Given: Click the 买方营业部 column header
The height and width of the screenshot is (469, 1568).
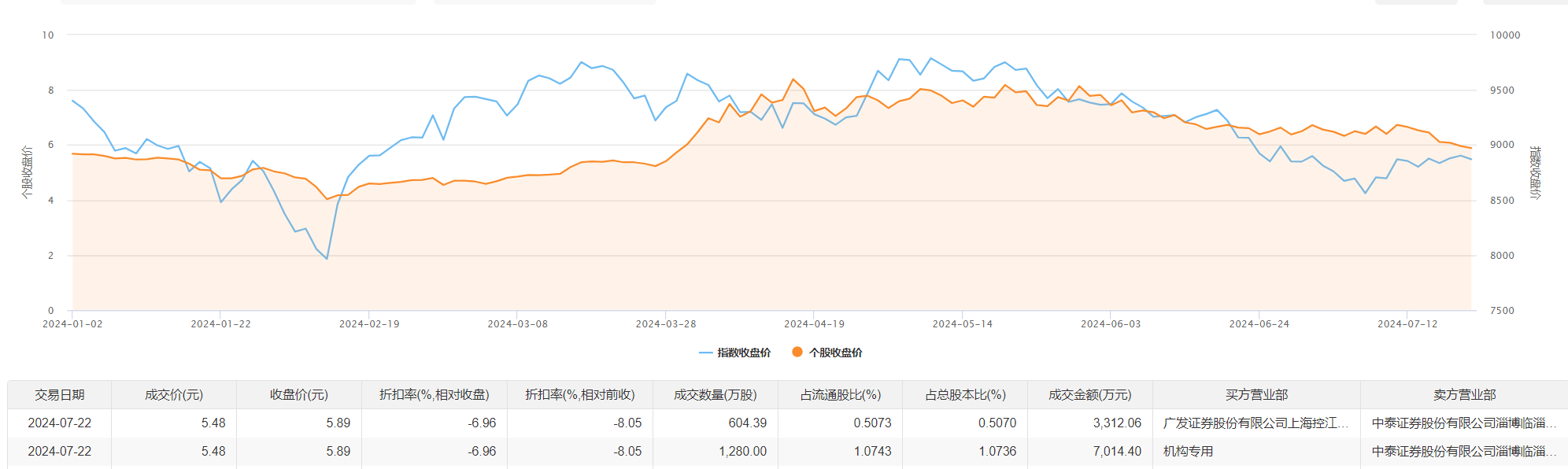Looking at the screenshot, I should 1256,394.
